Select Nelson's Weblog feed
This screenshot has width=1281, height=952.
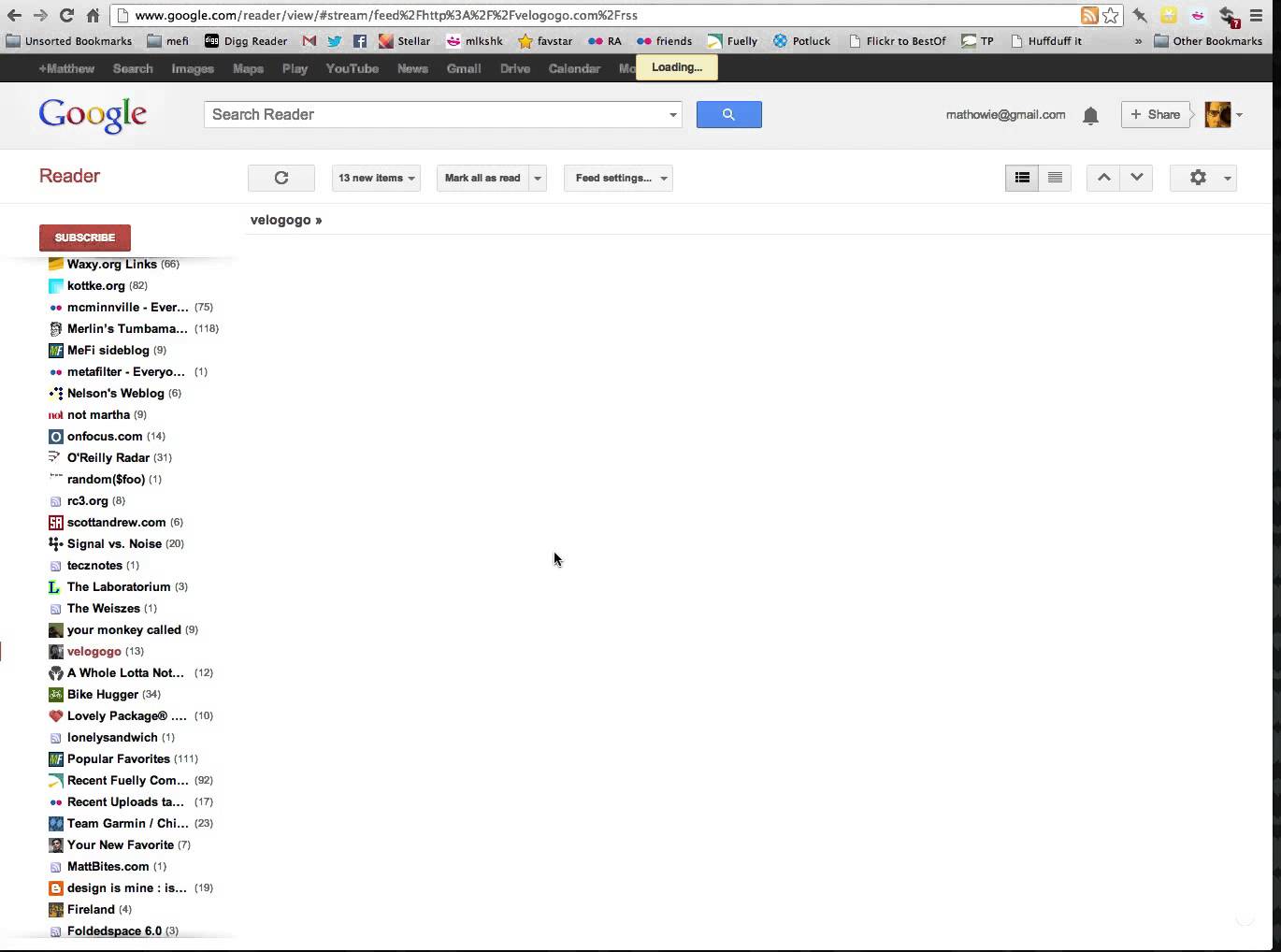pos(114,393)
